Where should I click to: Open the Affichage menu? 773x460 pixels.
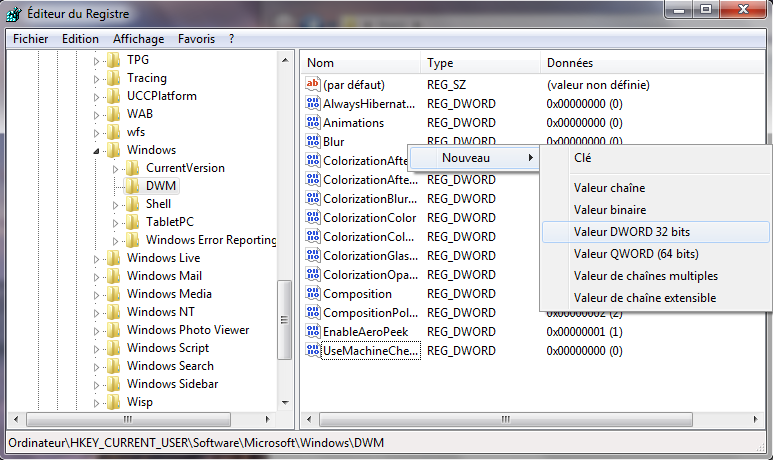pos(138,39)
